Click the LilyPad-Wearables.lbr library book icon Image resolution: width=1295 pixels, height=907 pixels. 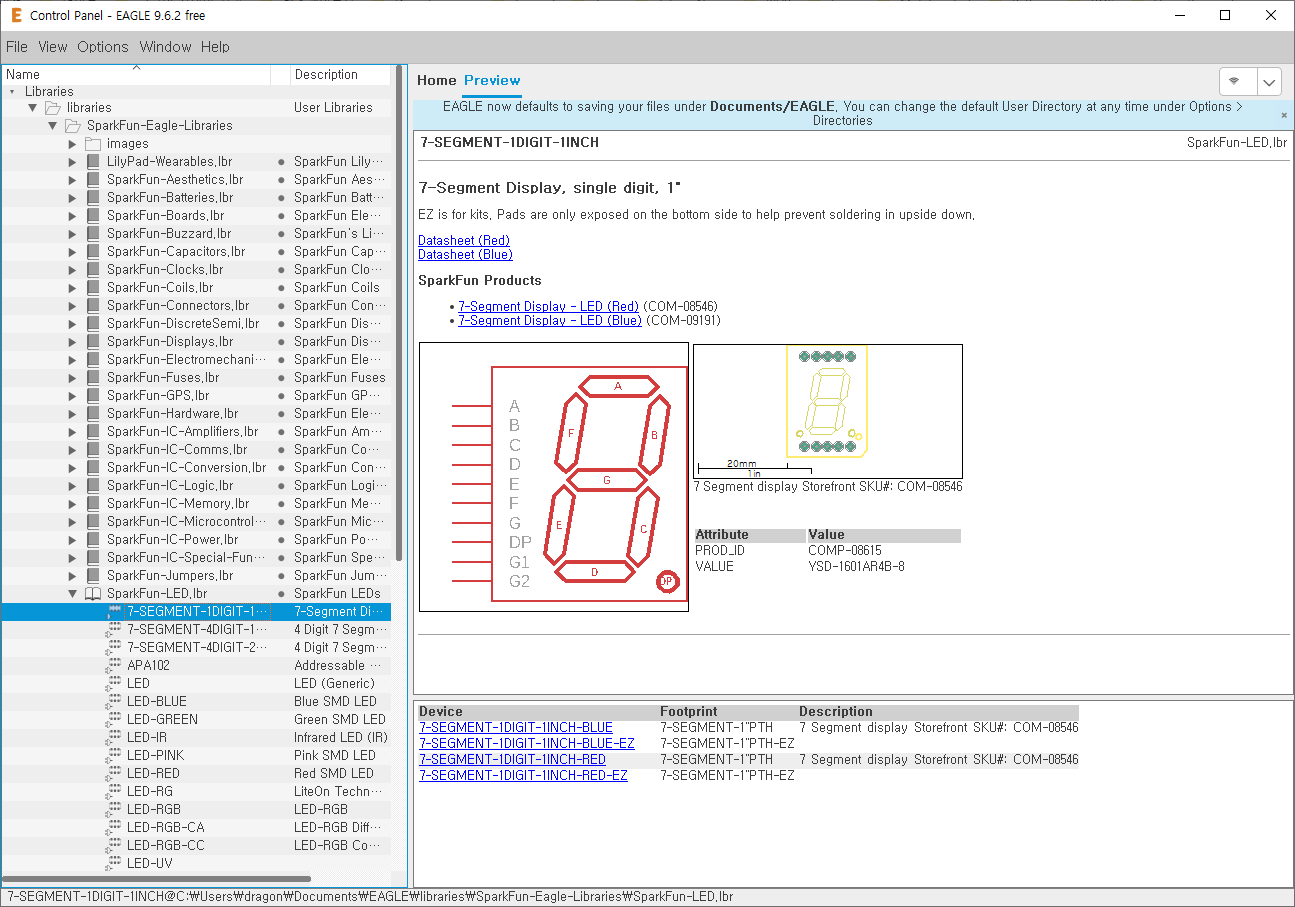click(x=92, y=161)
